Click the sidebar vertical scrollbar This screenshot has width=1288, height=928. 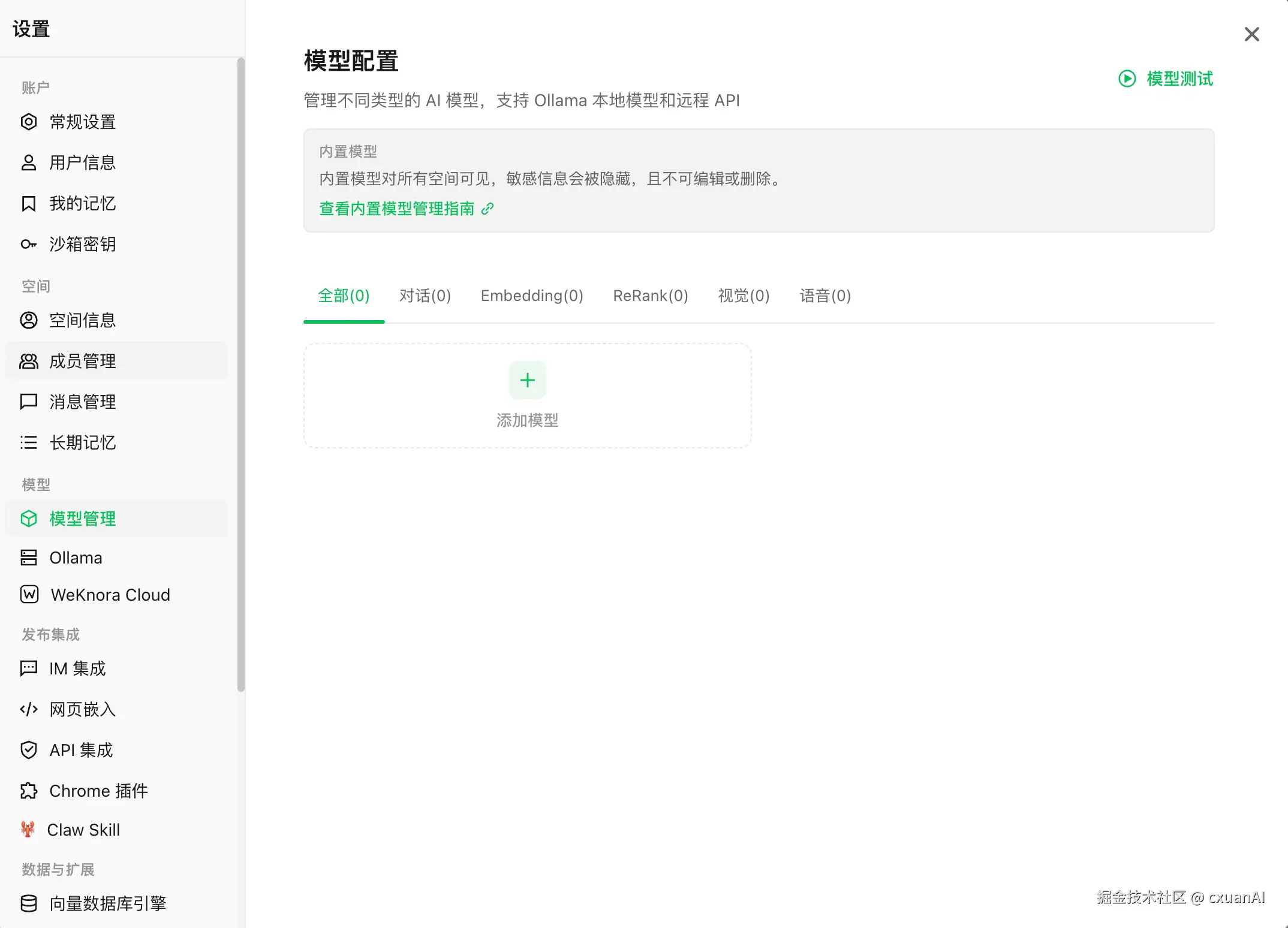tap(241, 375)
